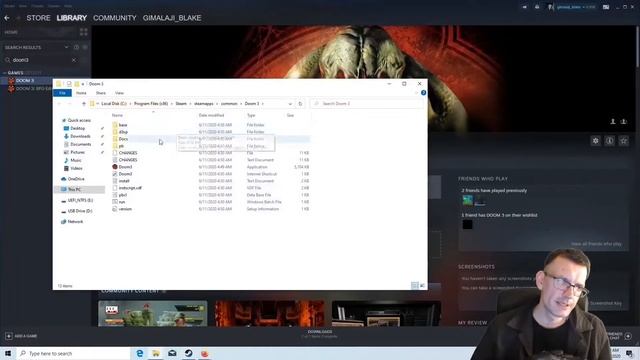Open USB Drive (D:) in navigation pane
The width and height of the screenshot is (640, 360).
click(80, 211)
